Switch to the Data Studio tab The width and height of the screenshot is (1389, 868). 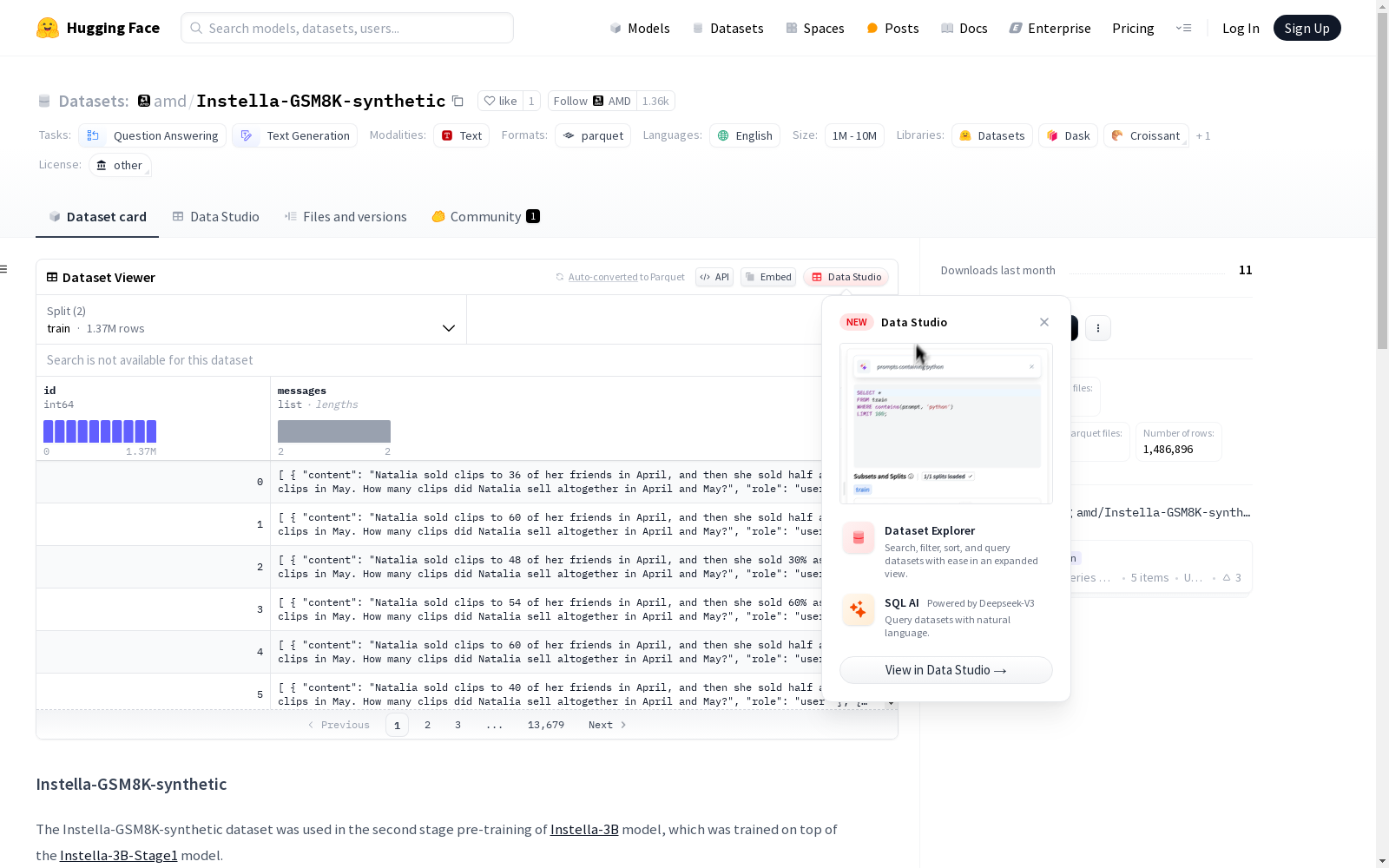[215, 217]
